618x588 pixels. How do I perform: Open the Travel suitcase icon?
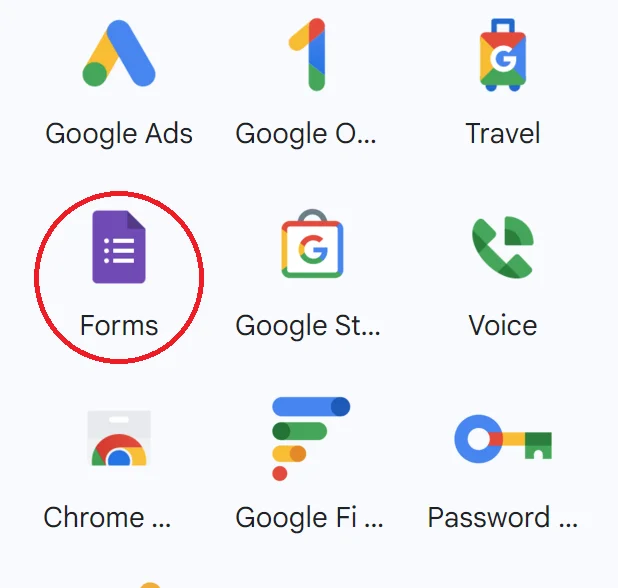[503, 55]
